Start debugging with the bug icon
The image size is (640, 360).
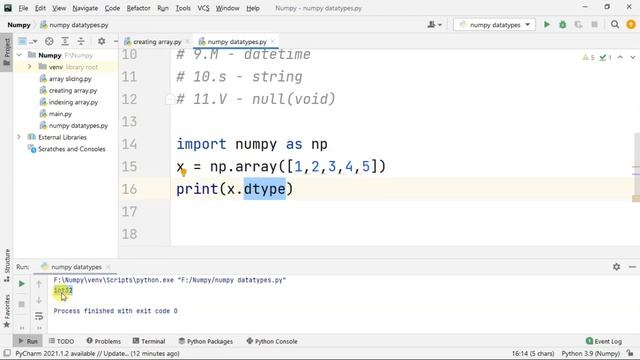pyautogui.click(x=562, y=25)
